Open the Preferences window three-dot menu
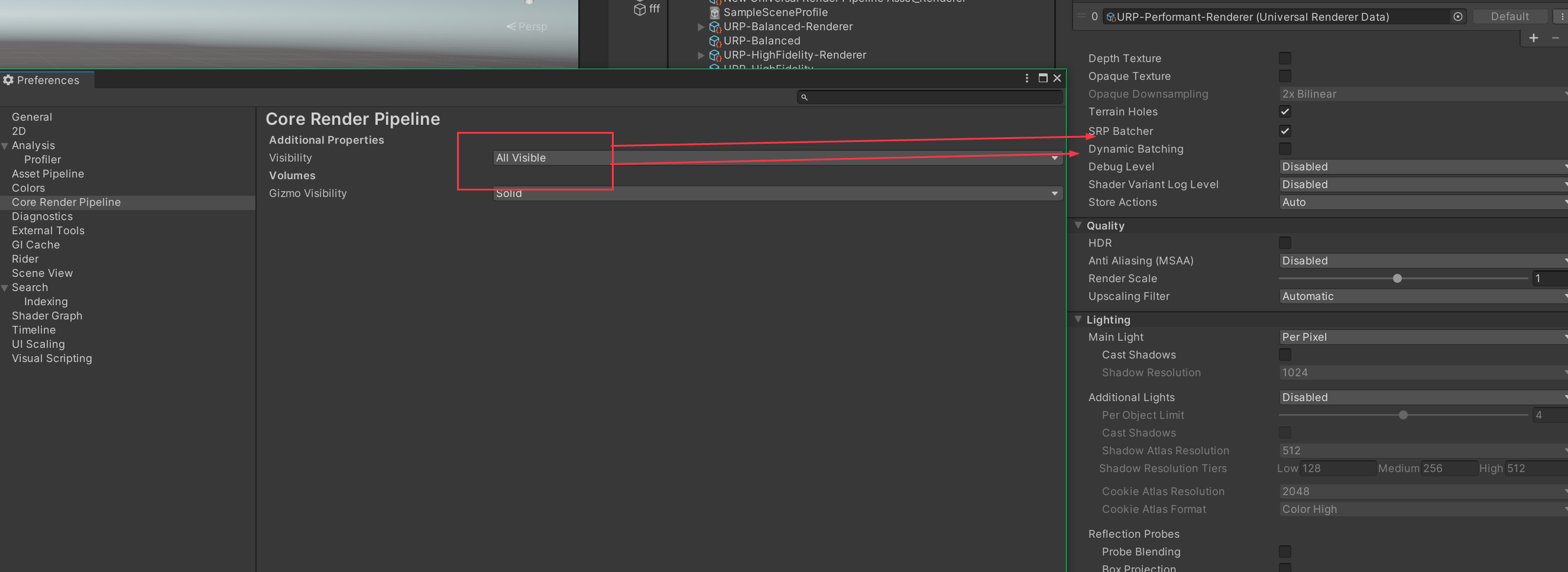The width and height of the screenshot is (1568, 572). pos(1027,78)
